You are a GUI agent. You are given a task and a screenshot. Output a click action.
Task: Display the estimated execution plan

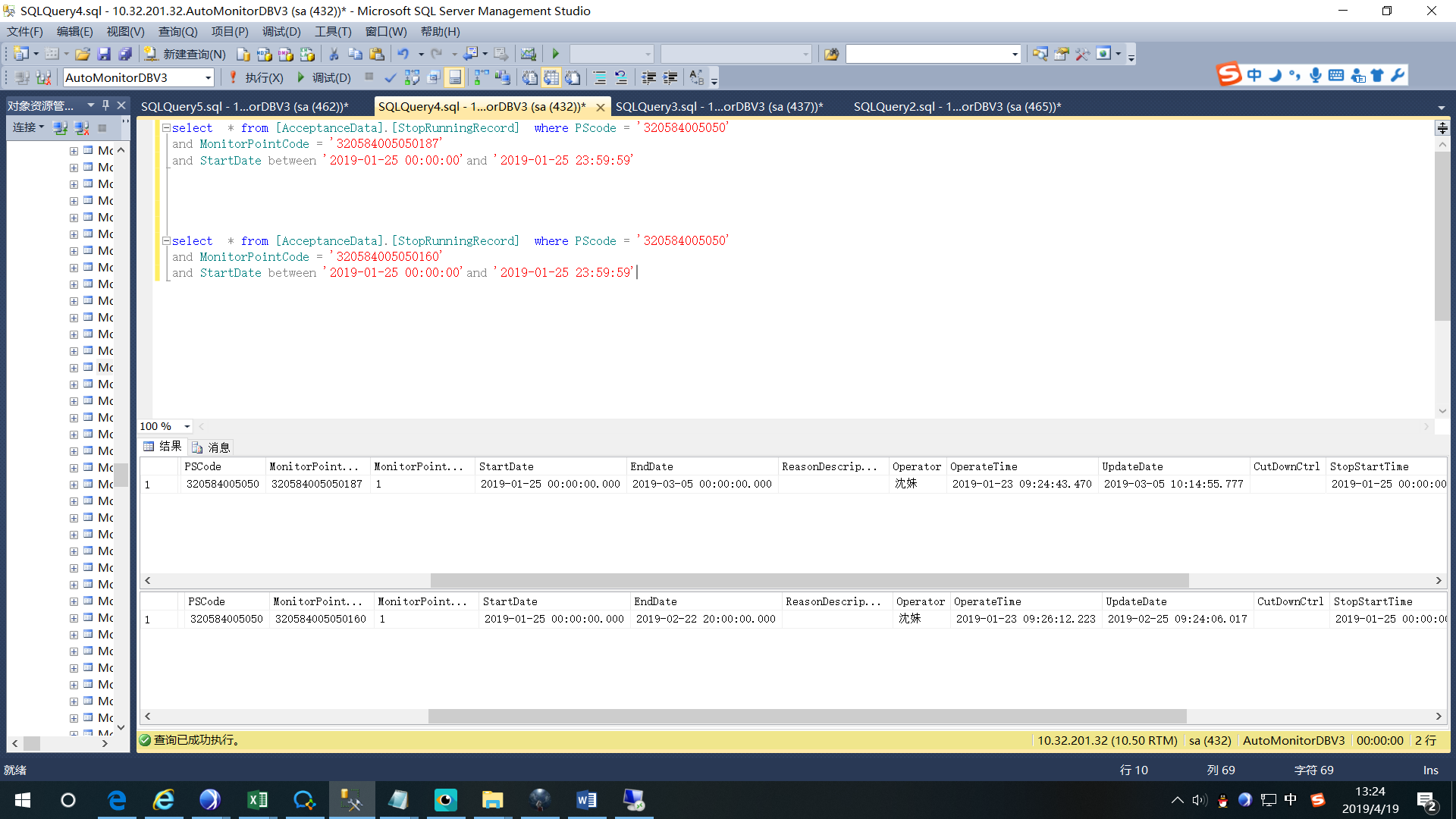pyautogui.click(x=412, y=77)
